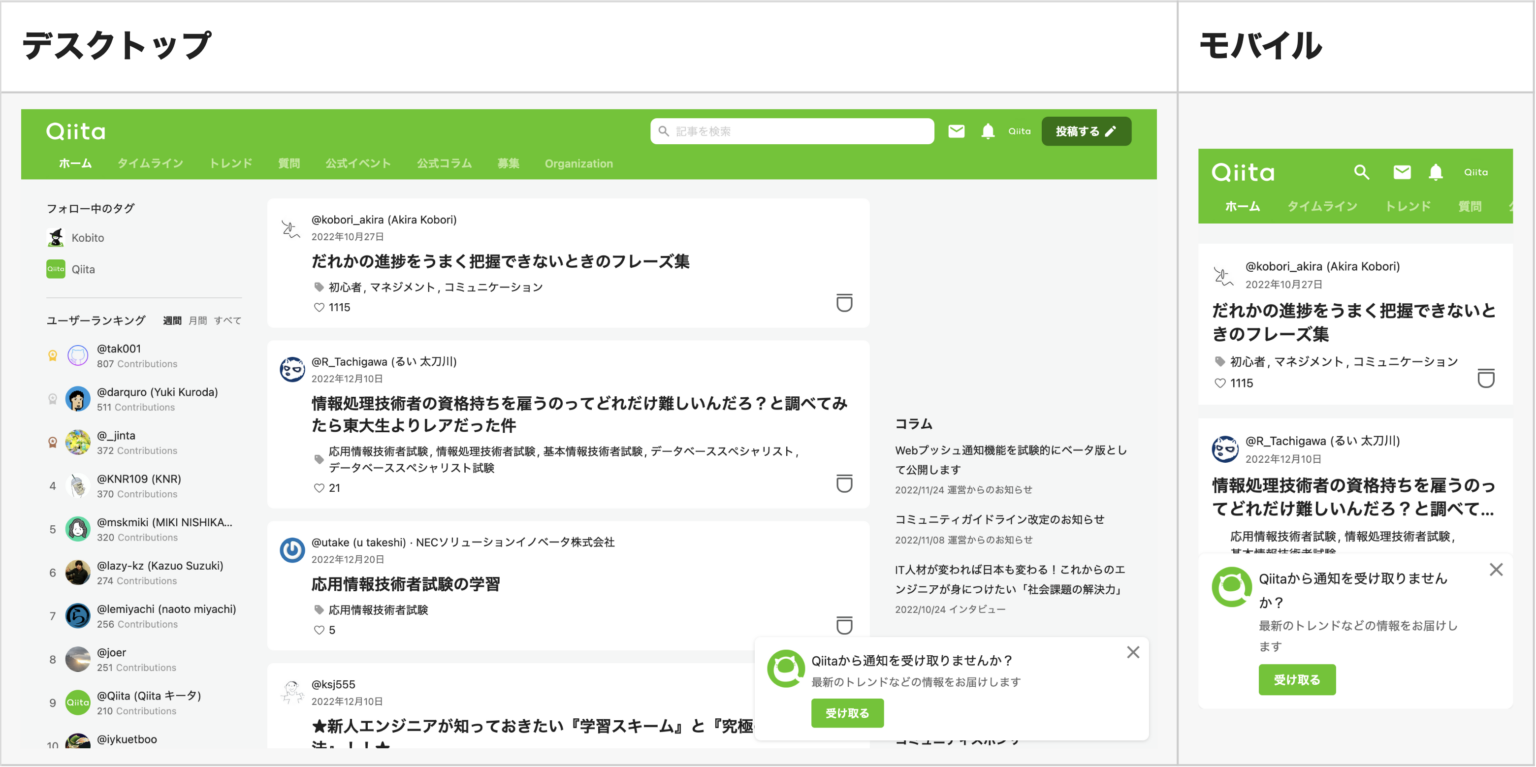Click the mail envelope icon in the desktop header
This screenshot has height=767, width=1536.
956,130
